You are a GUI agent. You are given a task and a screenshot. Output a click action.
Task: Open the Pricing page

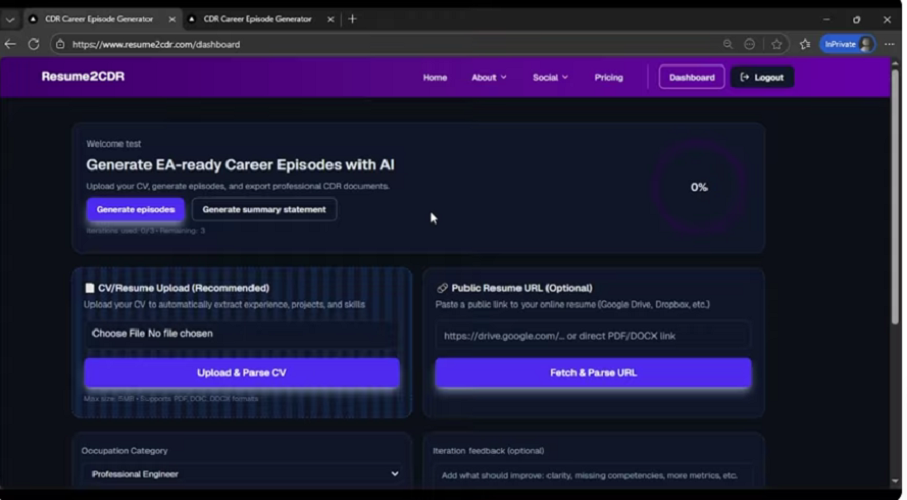click(x=609, y=78)
